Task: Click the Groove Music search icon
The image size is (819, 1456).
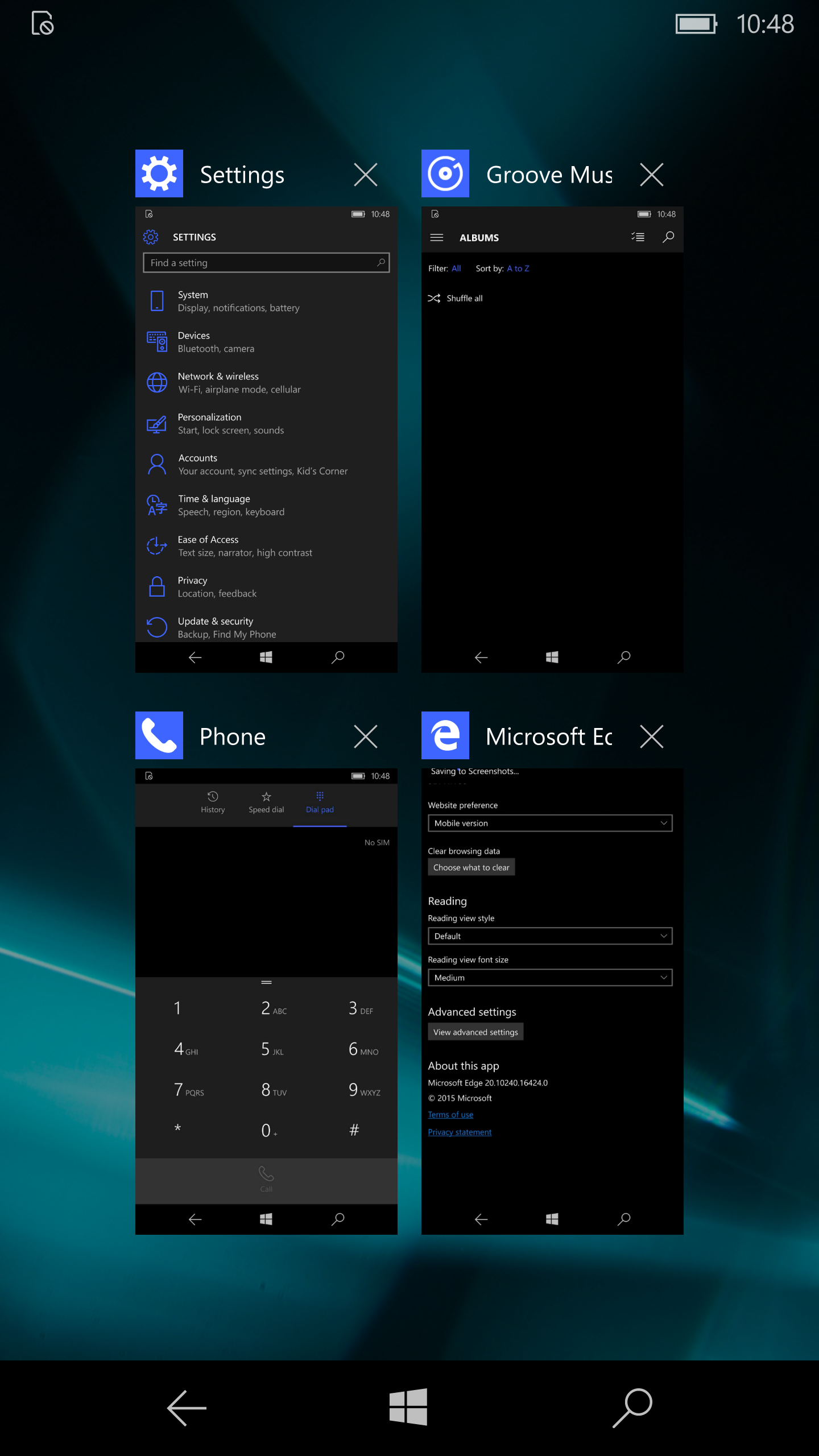Action: pos(669,237)
